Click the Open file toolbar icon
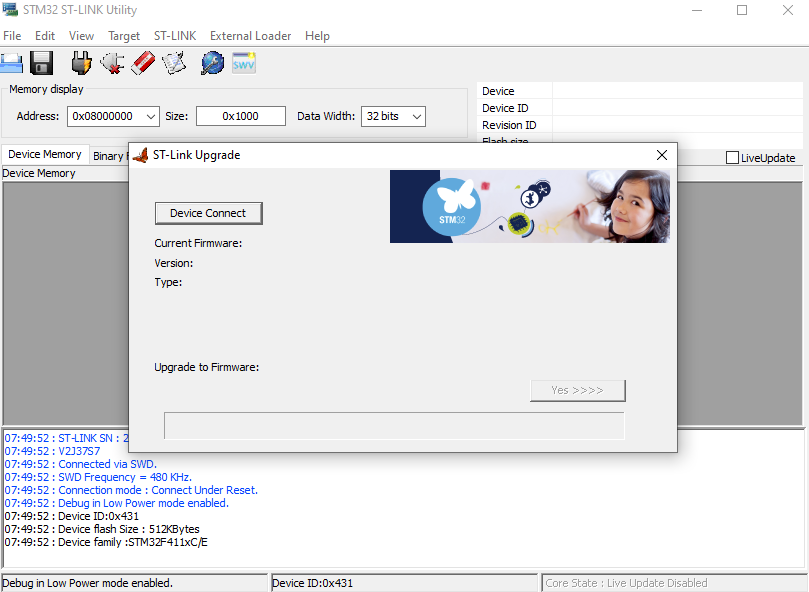 pos(11,63)
